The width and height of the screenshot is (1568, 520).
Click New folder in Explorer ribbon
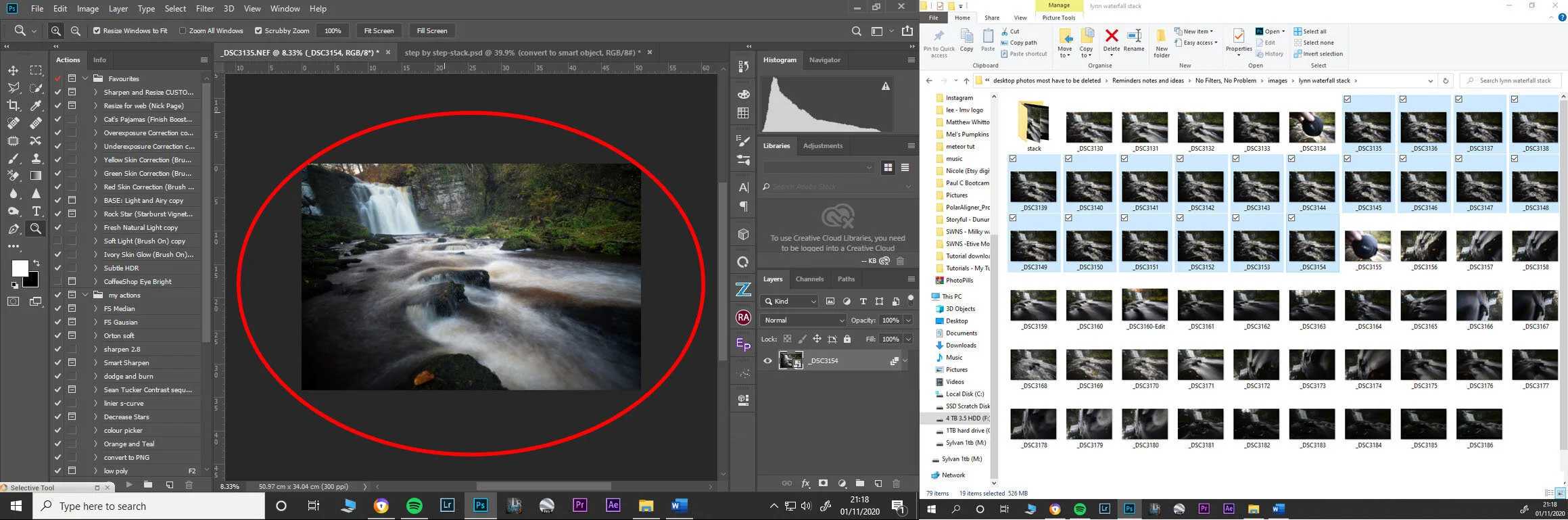coord(1162,43)
